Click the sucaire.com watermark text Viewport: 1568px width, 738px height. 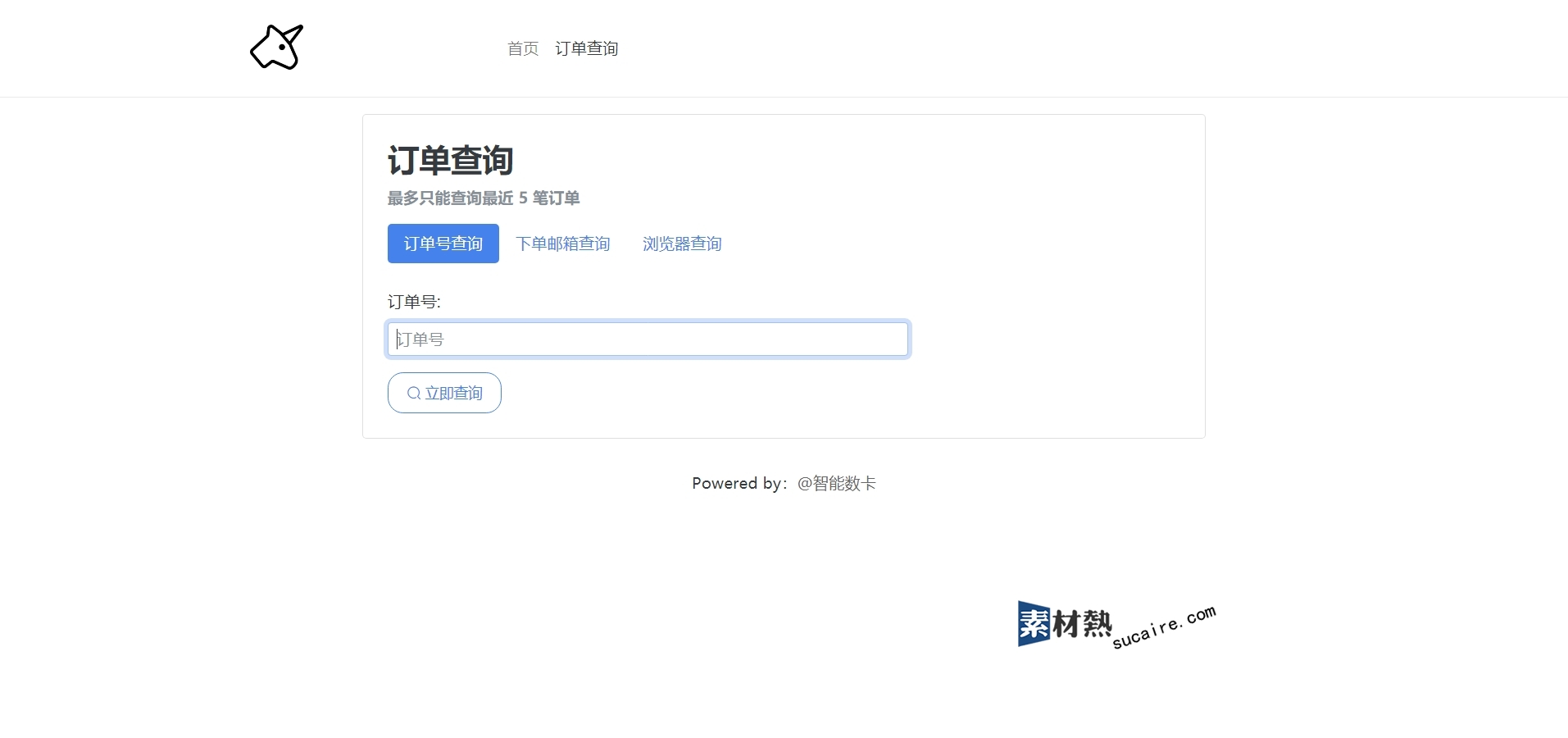[1164, 628]
